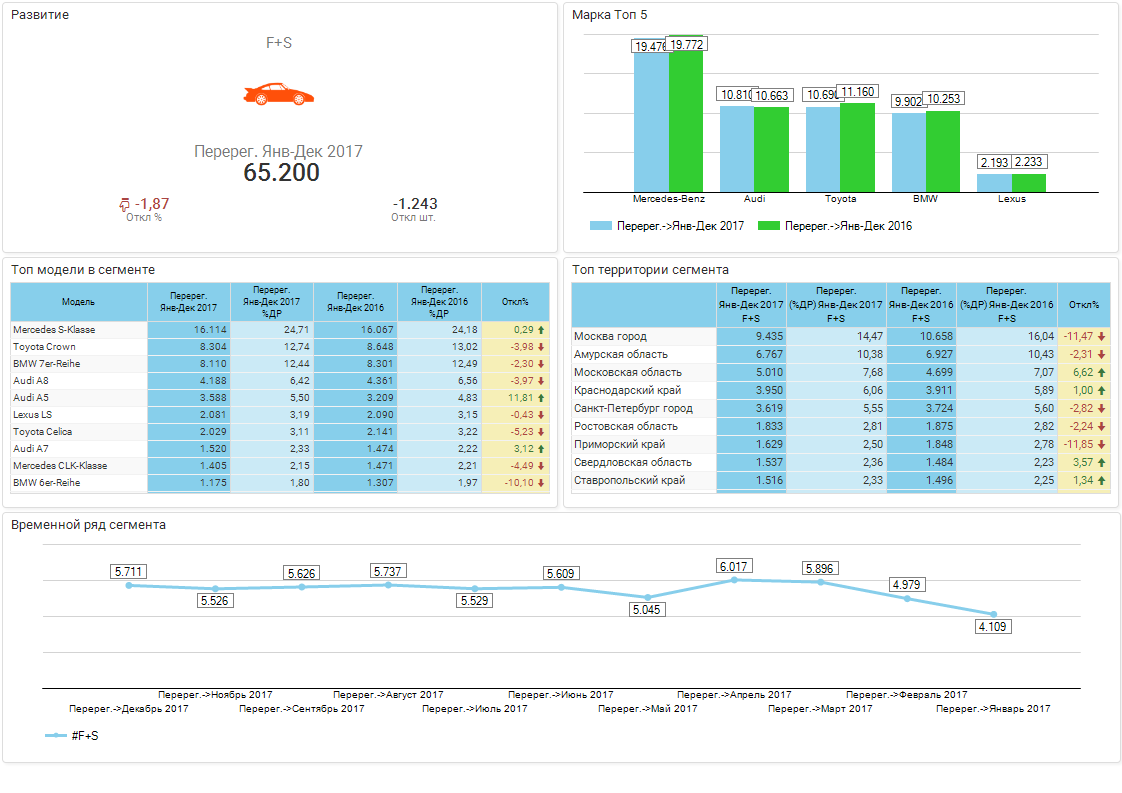Click Откл% header in the models table
The height and width of the screenshot is (793, 1122).
pyautogui.click(x=515, y=302)
